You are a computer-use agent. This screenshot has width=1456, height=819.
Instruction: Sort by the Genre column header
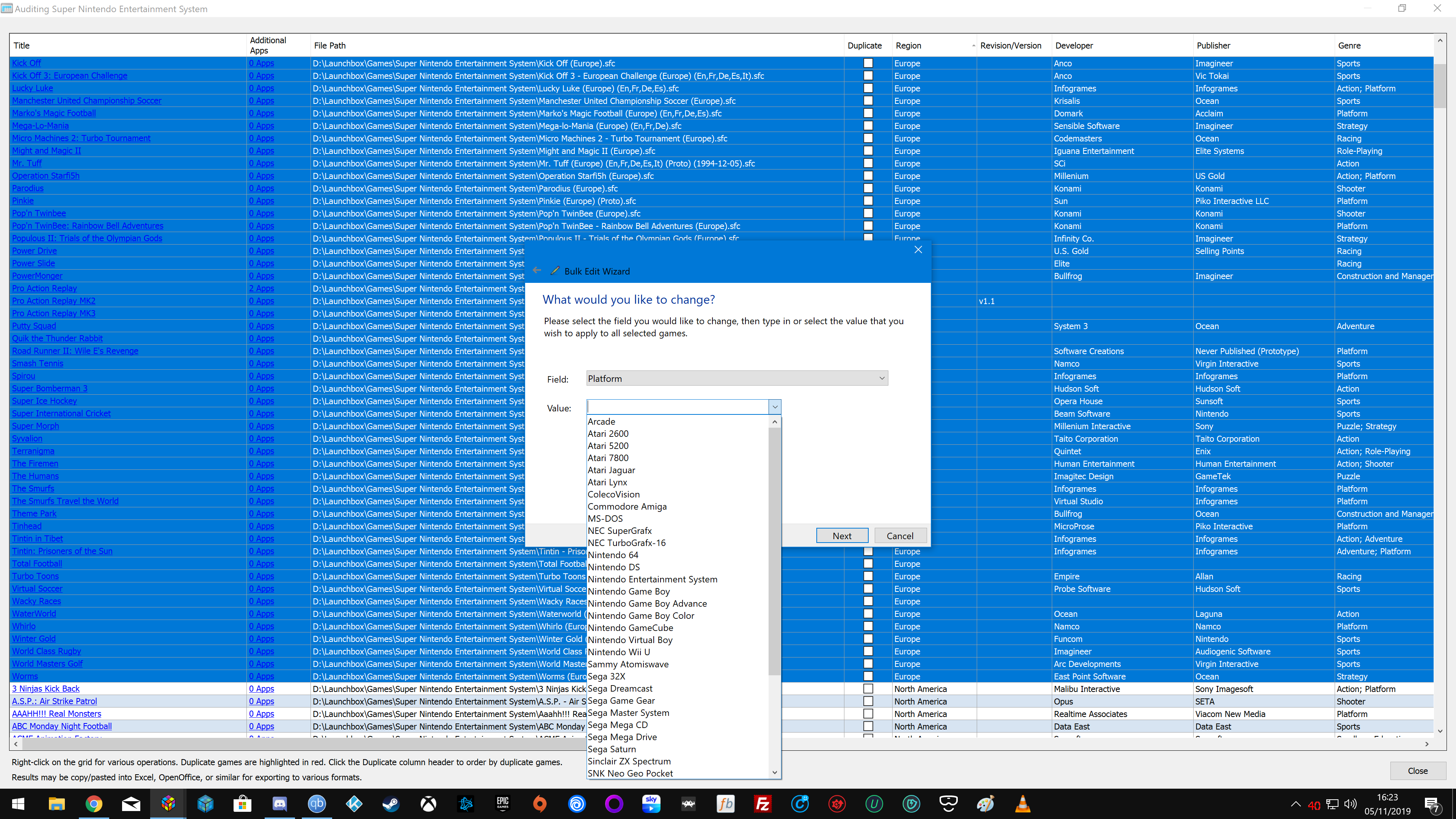(1384, 45)
